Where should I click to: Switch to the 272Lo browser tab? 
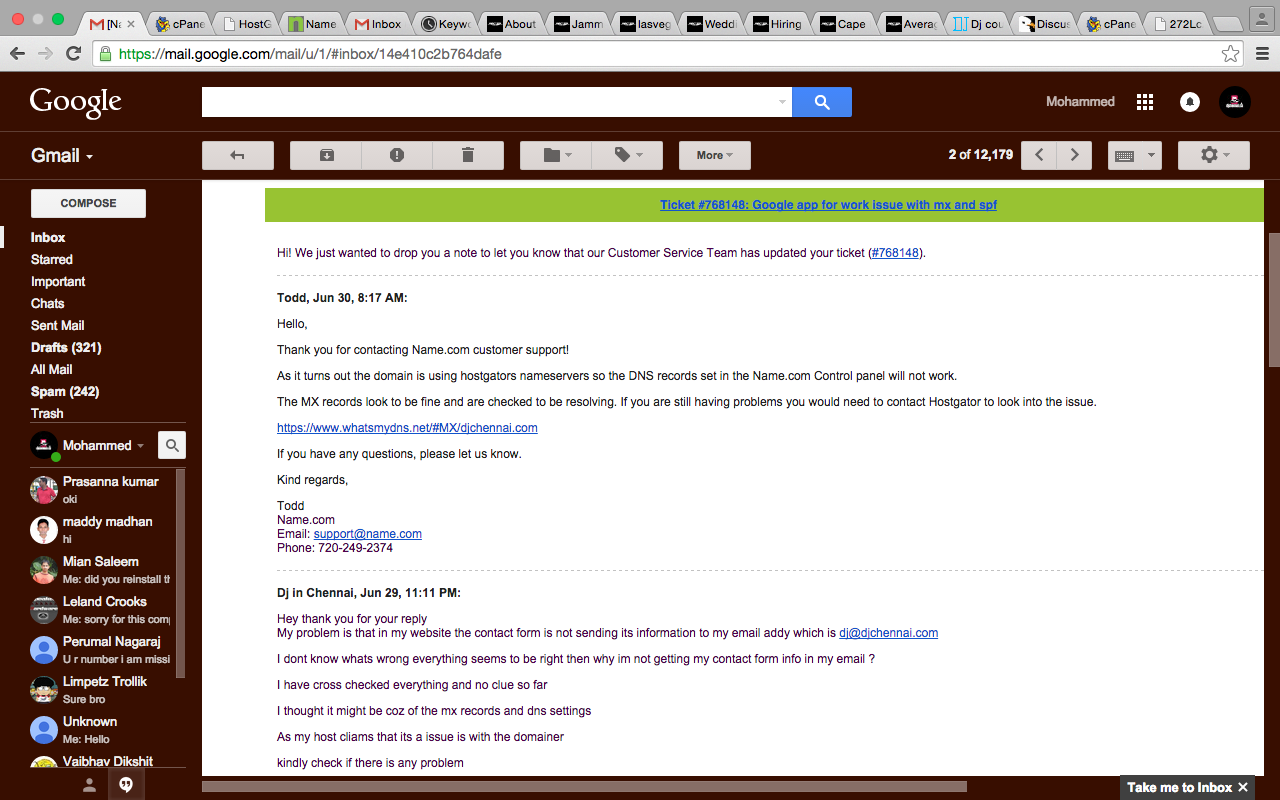1176,24
